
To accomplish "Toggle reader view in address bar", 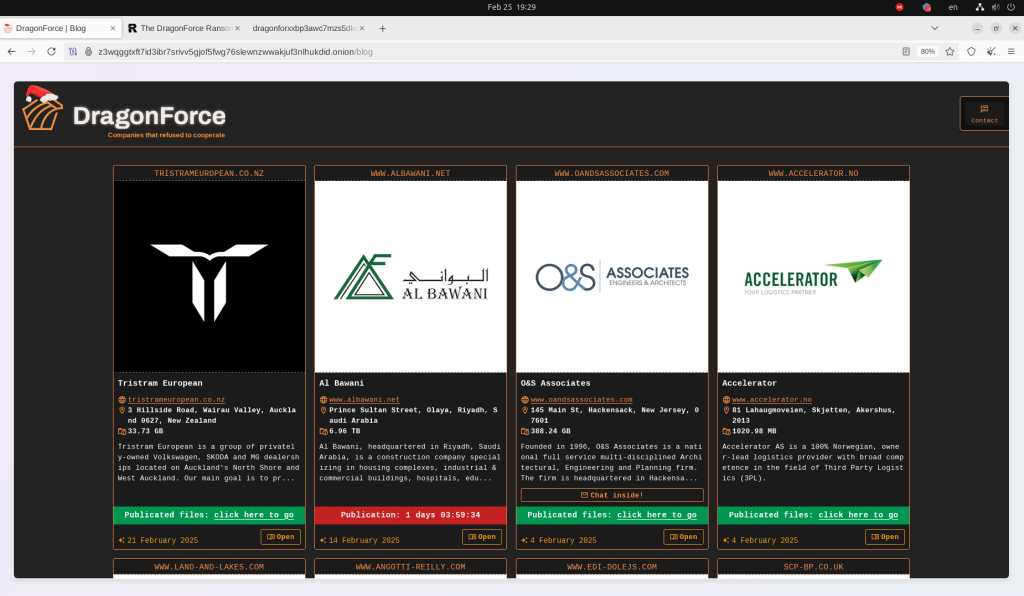I will click(x=906, y=52).
